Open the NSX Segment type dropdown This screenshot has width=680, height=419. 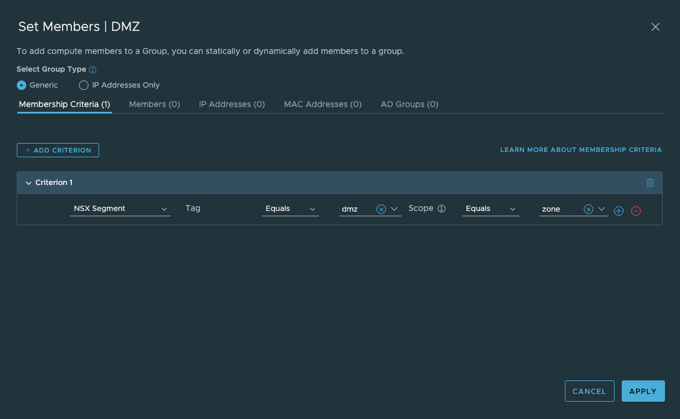pos(120,209)
